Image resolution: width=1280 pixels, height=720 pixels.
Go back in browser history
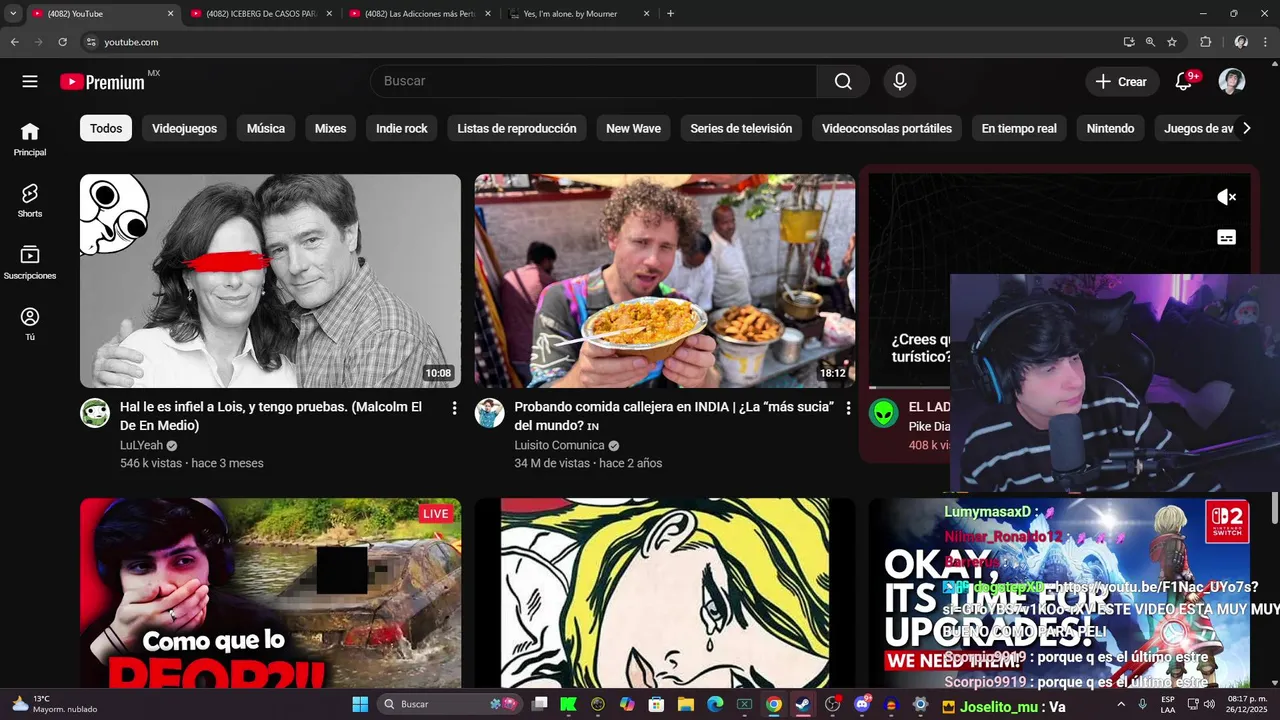coord(14,42)
